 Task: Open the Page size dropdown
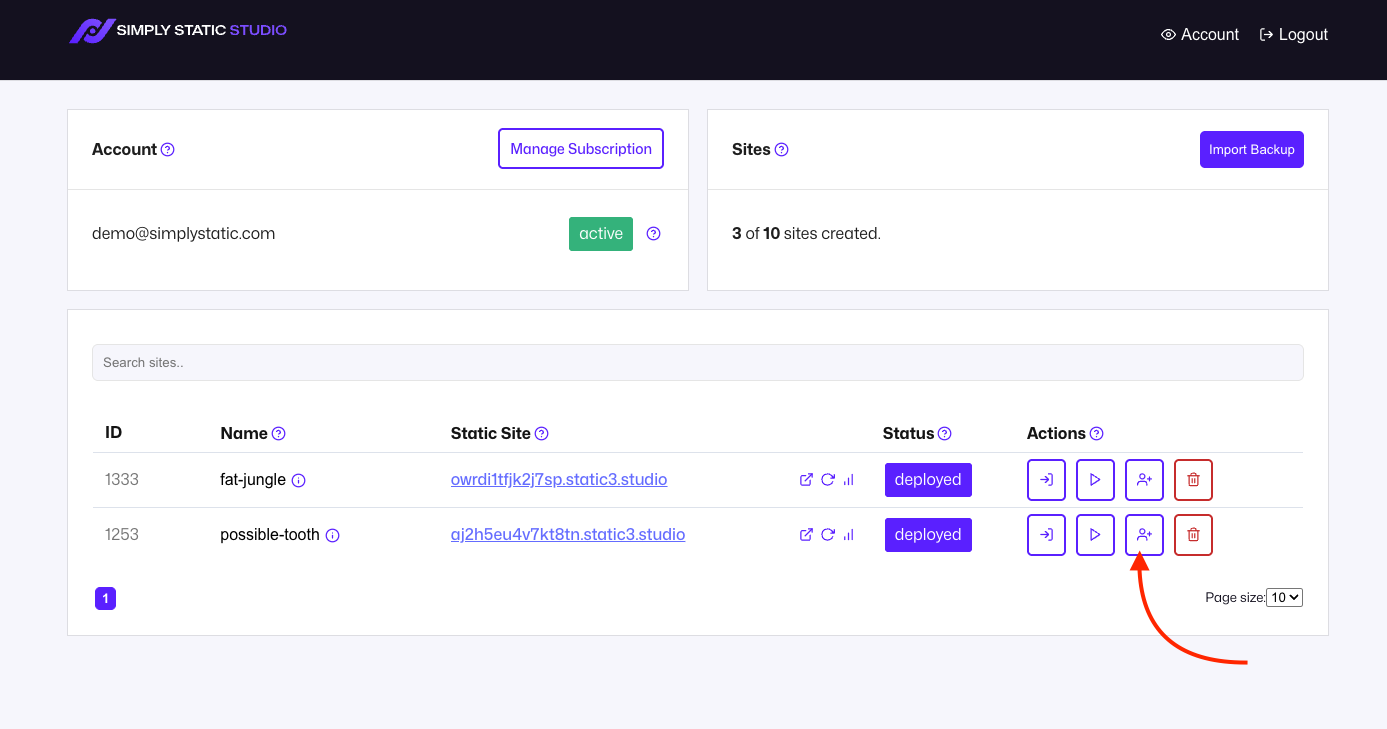[x=1284, y=597]
